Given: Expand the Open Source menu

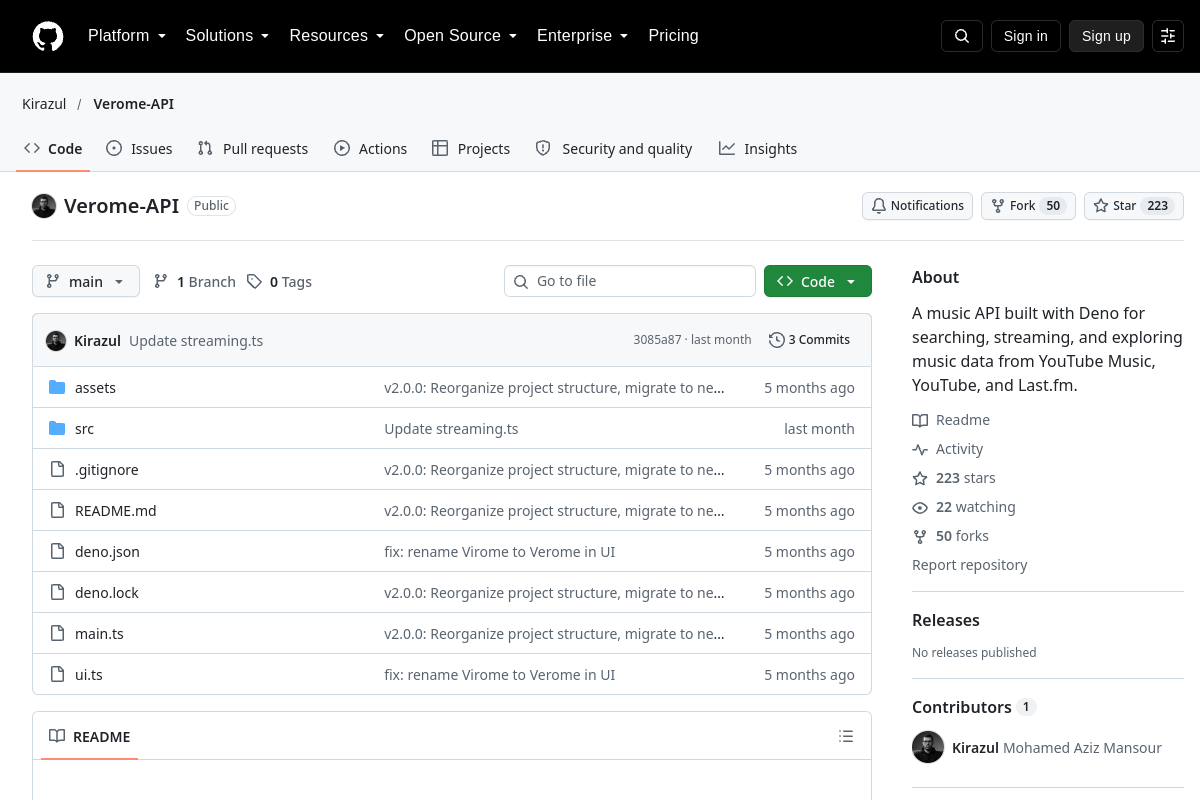Looking at the screenshot, I should pyautogui.click(x=461, y=36).
